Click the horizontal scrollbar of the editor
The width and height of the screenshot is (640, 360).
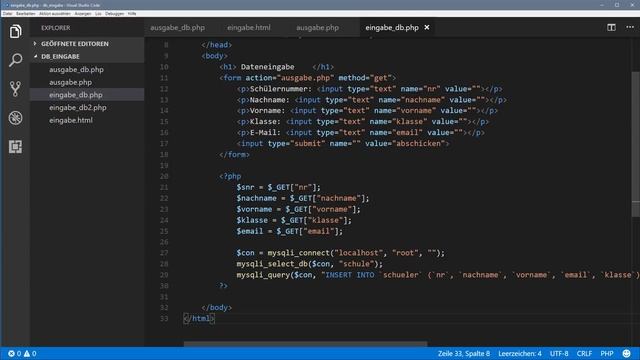coord(305,344)
